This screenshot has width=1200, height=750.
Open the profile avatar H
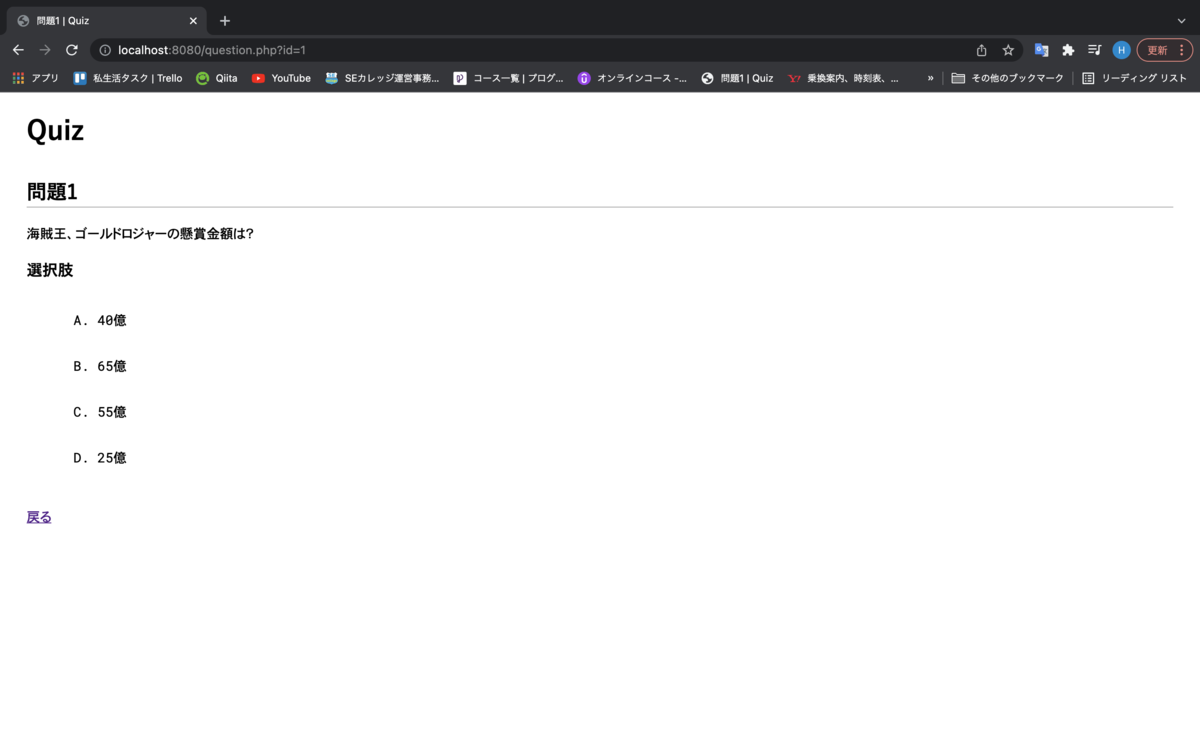(1121, 50)
